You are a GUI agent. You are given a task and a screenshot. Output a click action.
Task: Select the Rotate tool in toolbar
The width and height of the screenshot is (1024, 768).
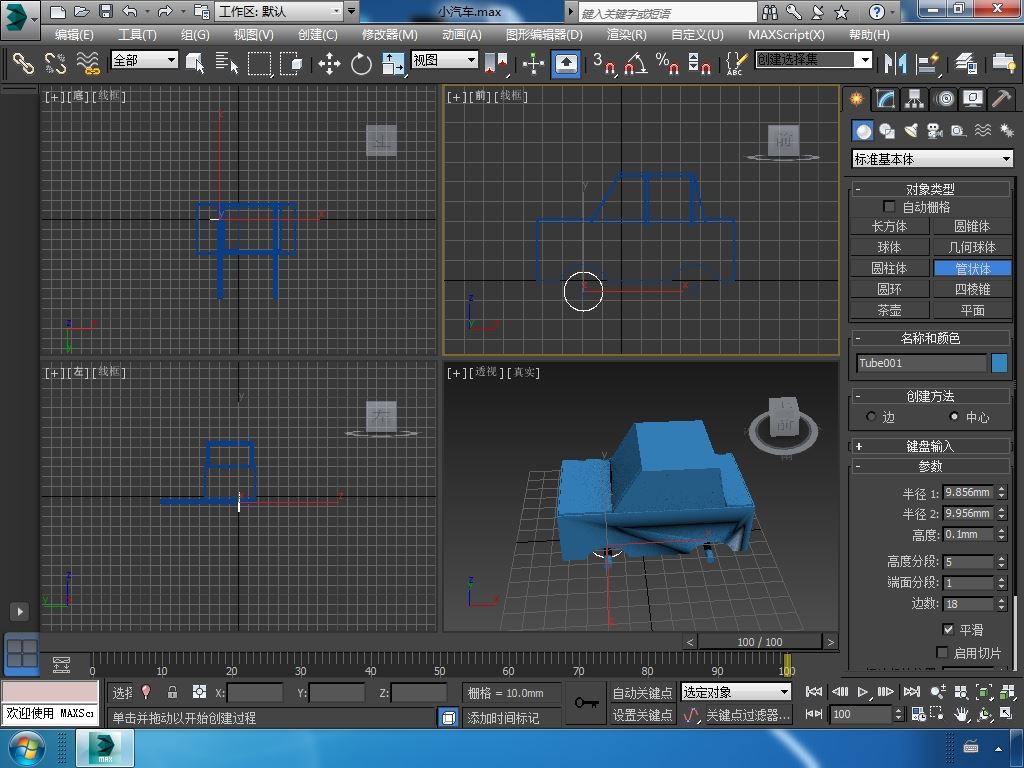[361, 64]
